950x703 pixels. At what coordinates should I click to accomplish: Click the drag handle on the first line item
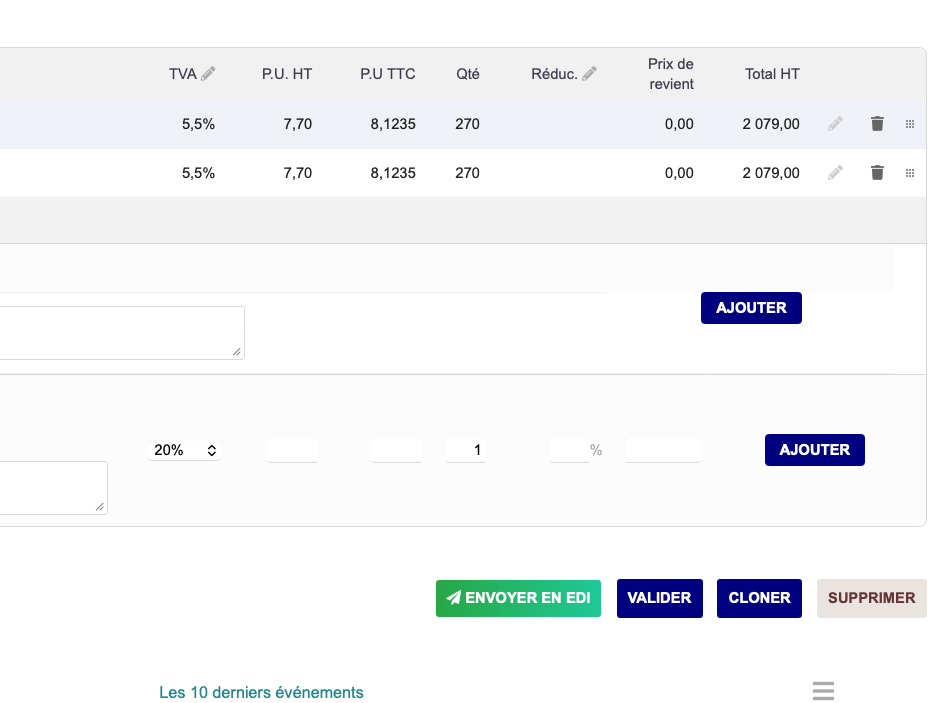[910, 124]
